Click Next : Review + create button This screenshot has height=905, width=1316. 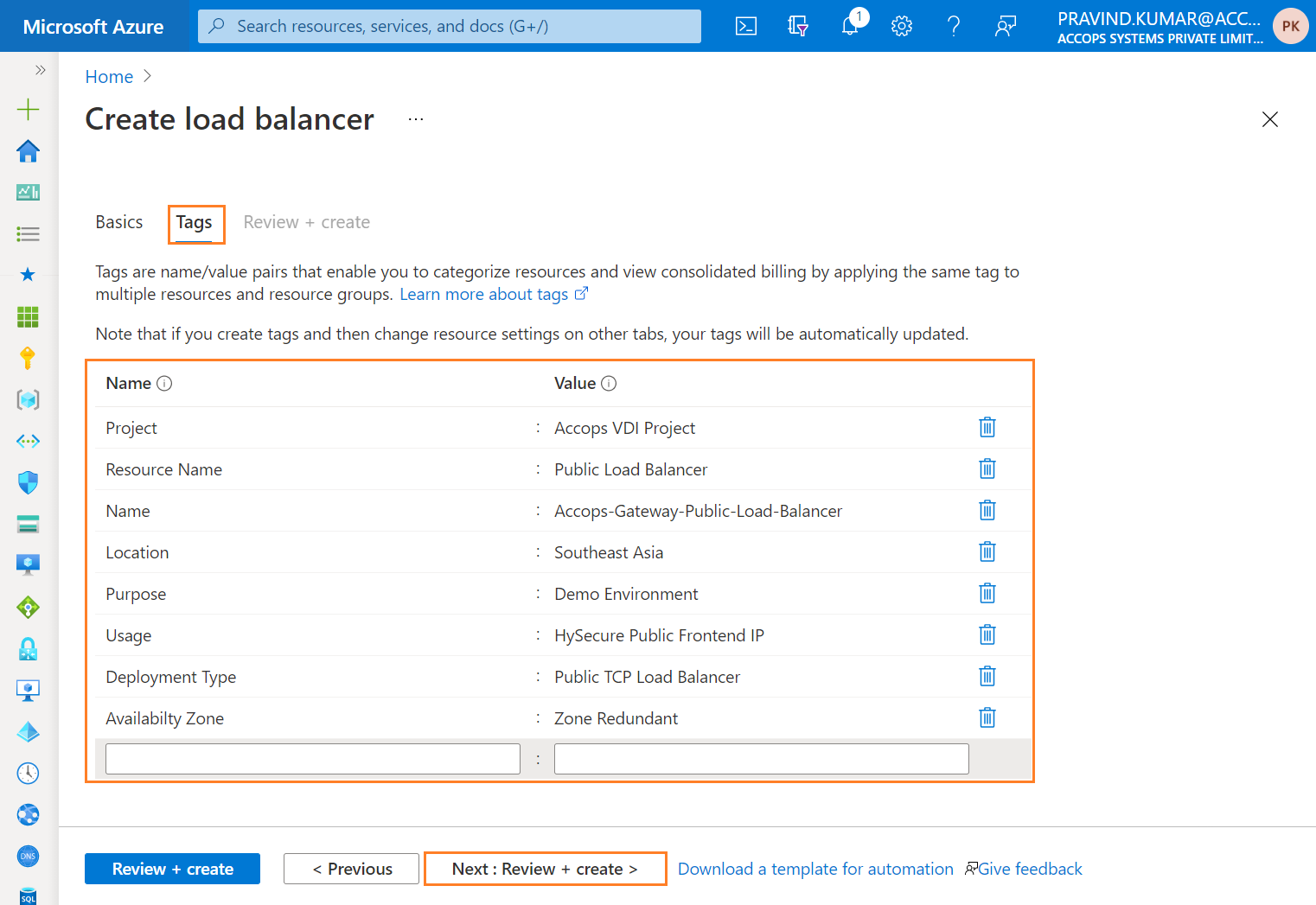(546, 869)
